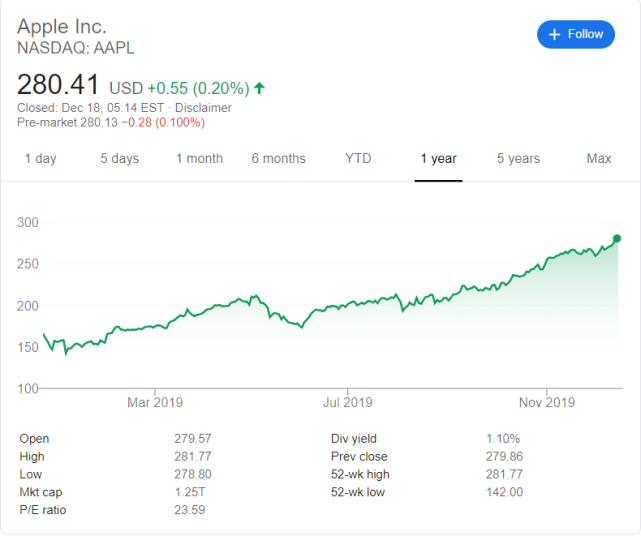Click the 52-wk low value 142.00
641x536 pixels.
point(504,492)
